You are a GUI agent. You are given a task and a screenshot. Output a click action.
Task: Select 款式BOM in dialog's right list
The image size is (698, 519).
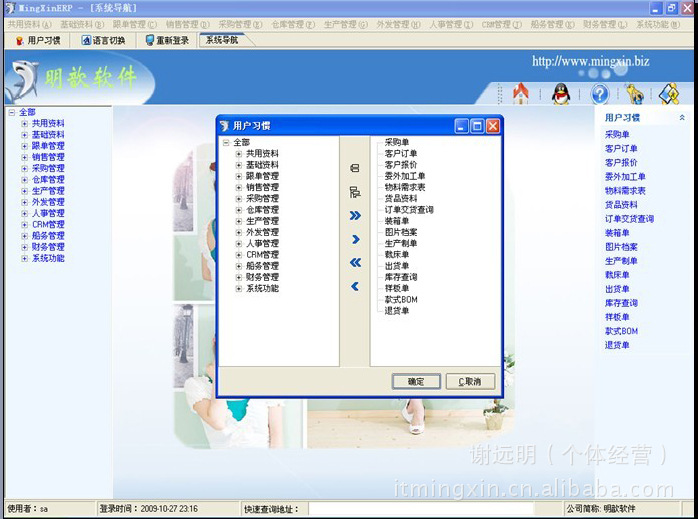tap(401, 299)
